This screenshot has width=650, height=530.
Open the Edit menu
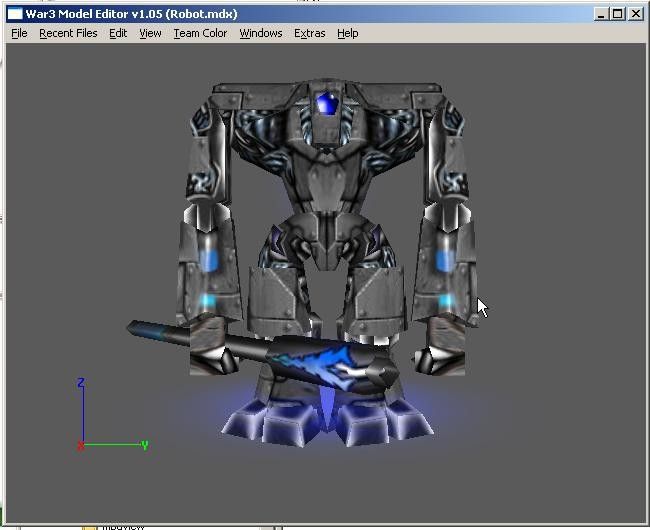pos(118,33)
